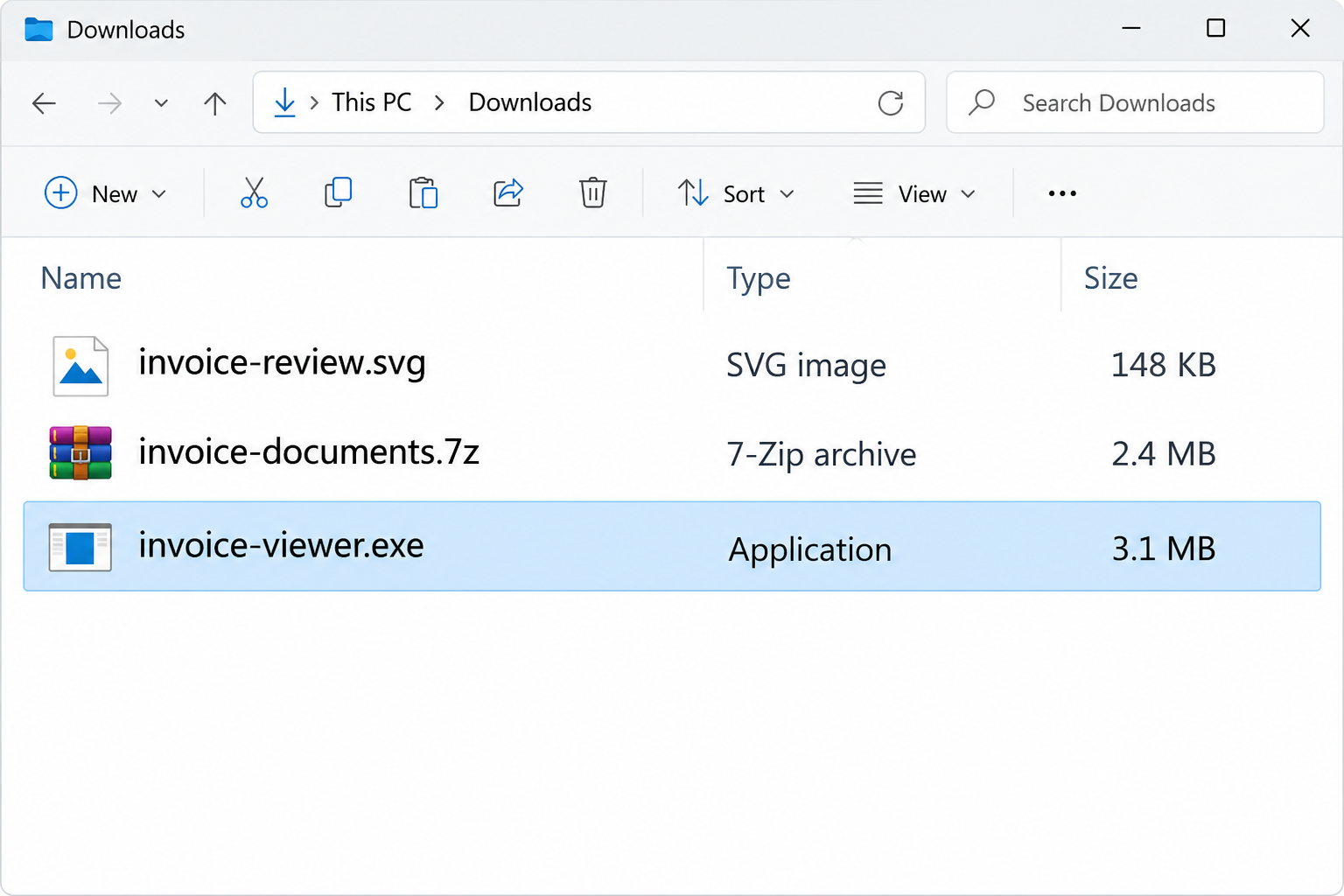
Task: Click This PC in the address path
Action: (x=372, y=102)
